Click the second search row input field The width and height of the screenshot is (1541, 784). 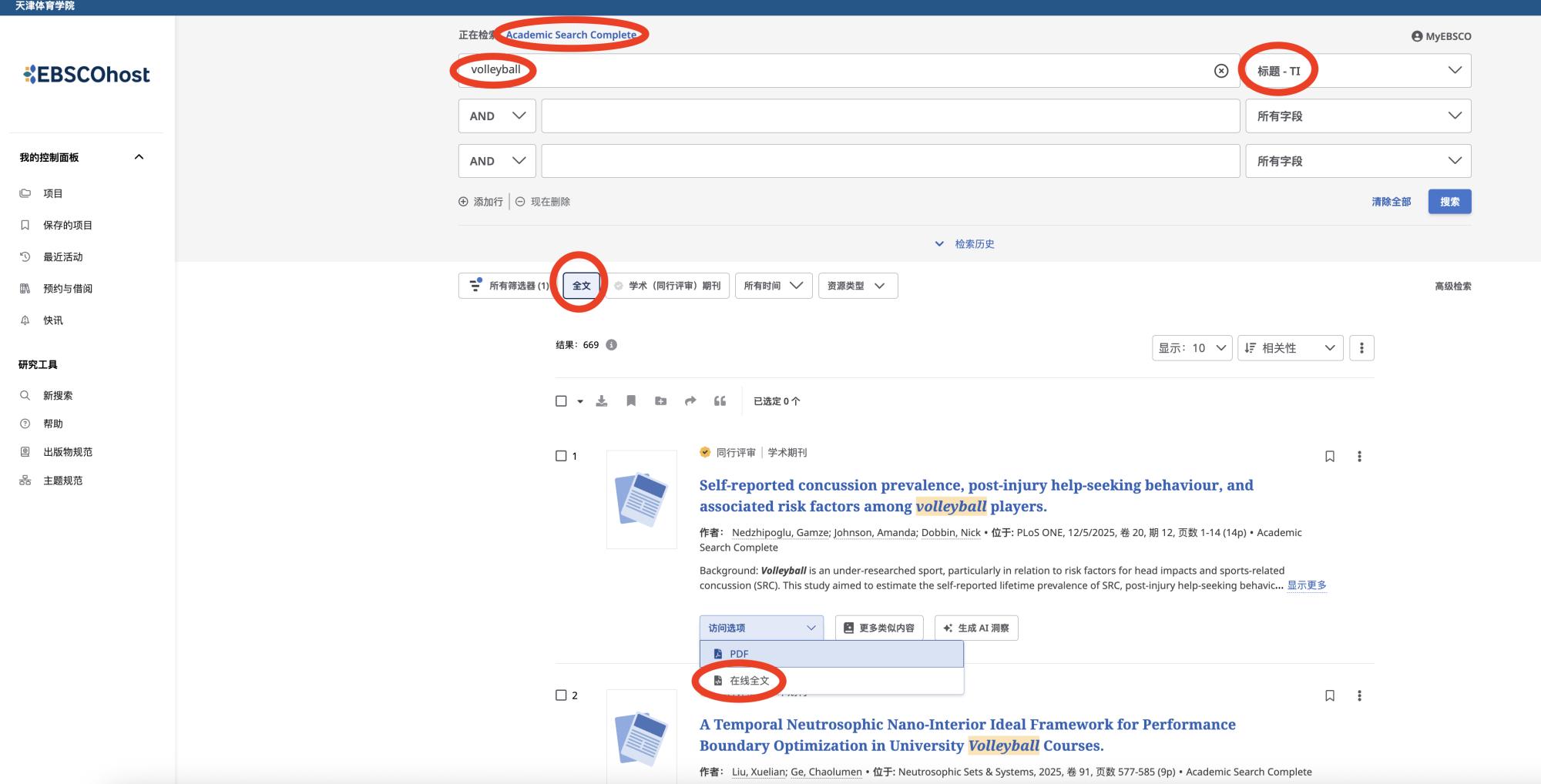(x=889, y=116)
